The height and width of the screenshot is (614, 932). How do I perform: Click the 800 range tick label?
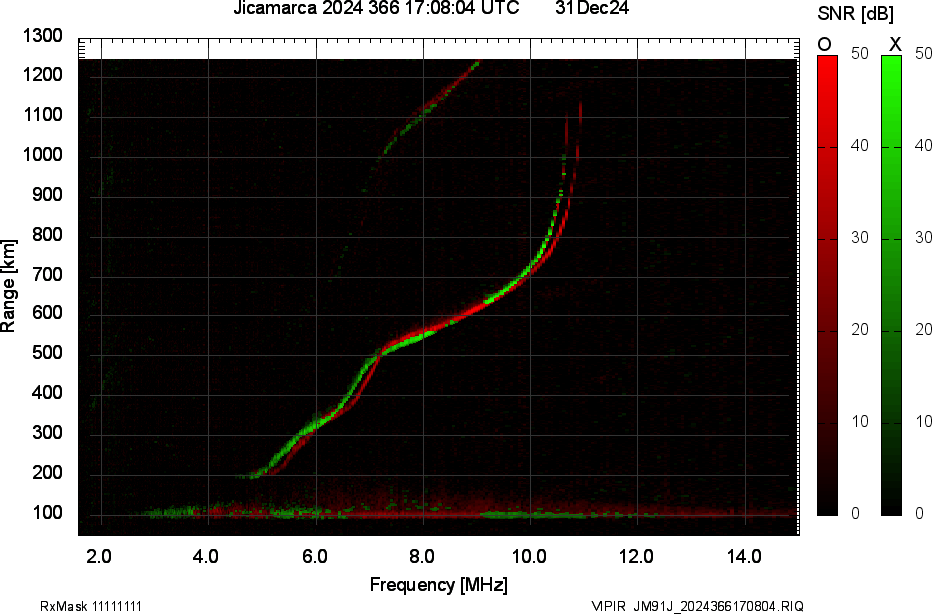(47, 234)
